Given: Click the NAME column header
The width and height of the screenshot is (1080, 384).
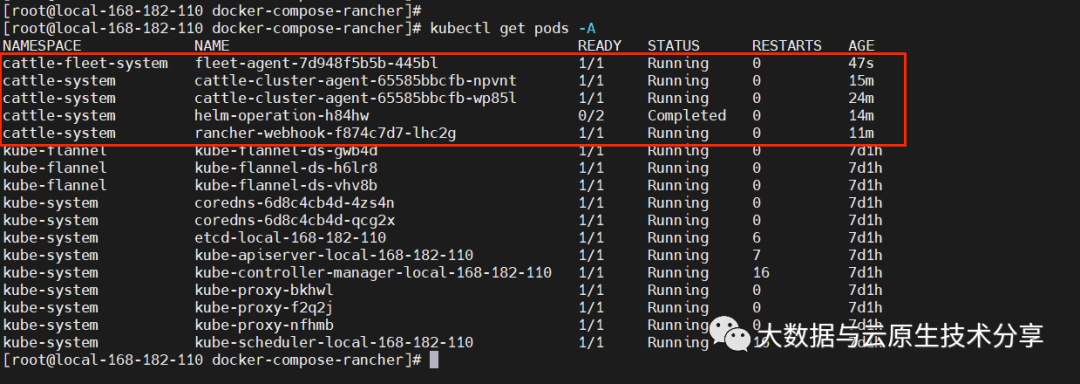Looking at the screenshot, I should [212, 46].
